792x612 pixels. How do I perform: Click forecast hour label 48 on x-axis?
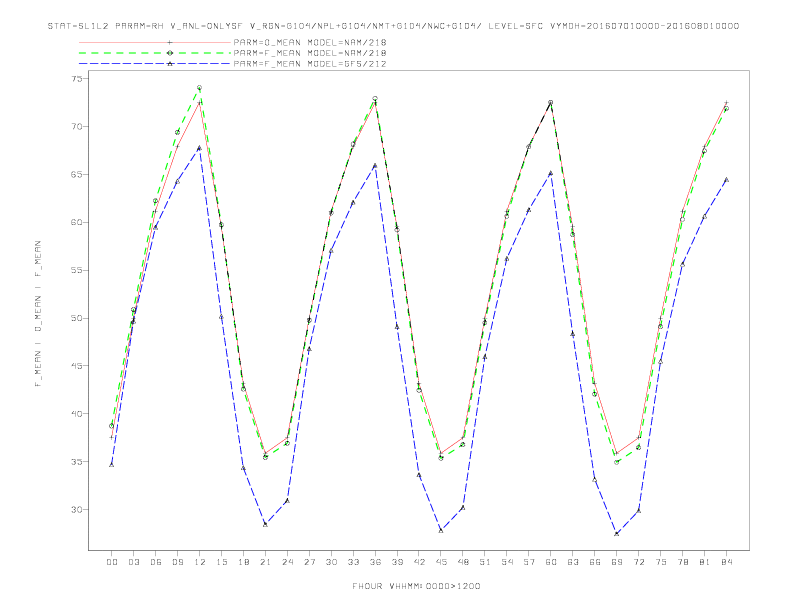463,562
